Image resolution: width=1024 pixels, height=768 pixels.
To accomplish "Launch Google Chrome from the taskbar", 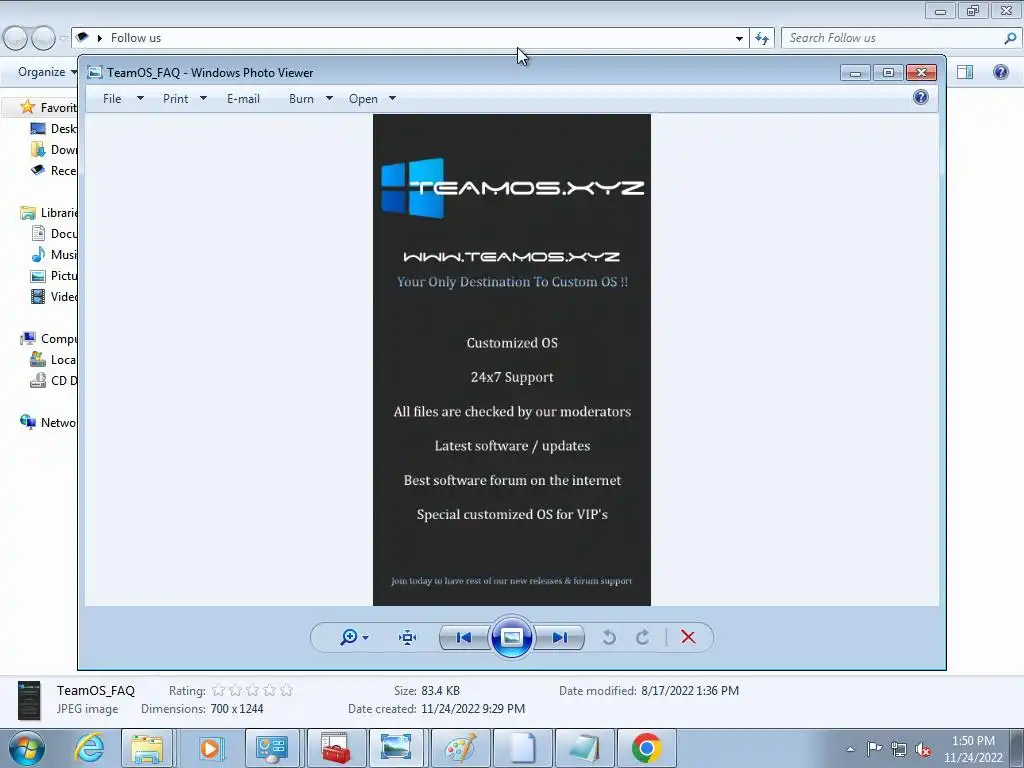I will pos(647,748).
